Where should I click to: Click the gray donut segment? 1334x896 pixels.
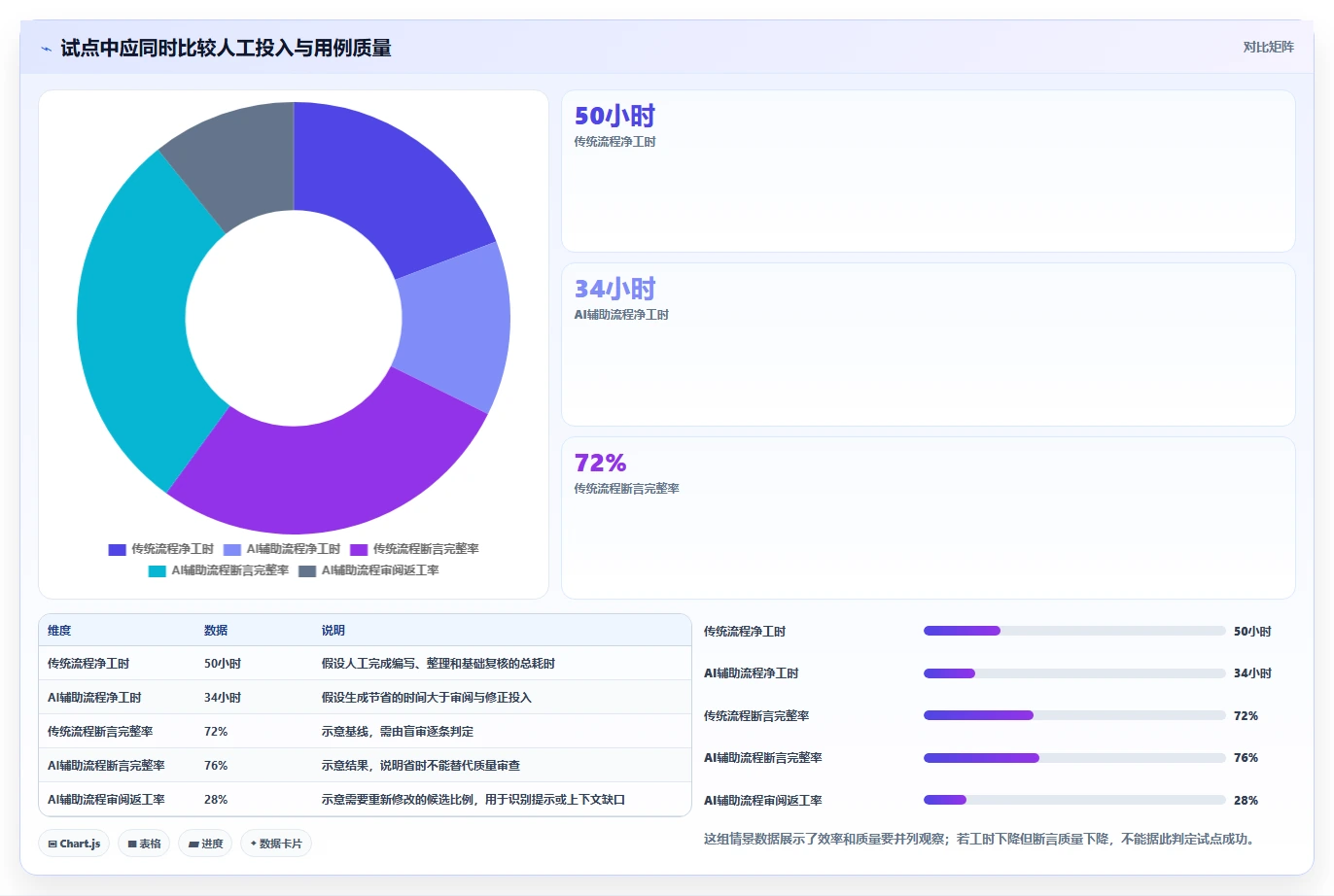click(238, 160)
